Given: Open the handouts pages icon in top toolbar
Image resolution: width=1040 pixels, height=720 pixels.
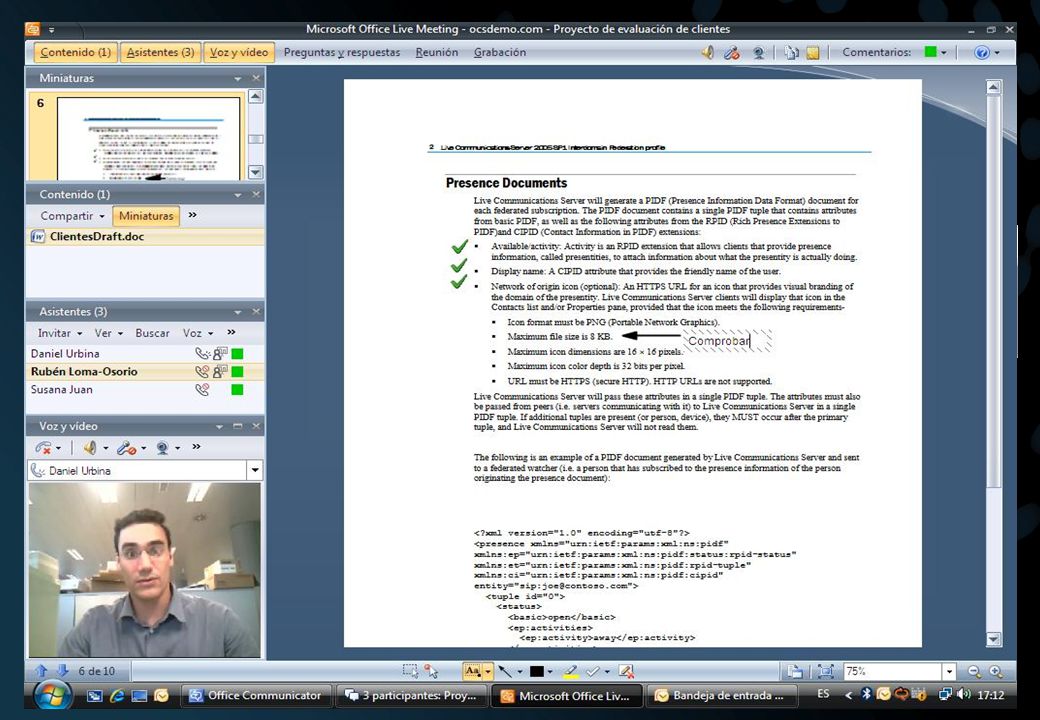Looking at the screenshot, I should point(791,52).
